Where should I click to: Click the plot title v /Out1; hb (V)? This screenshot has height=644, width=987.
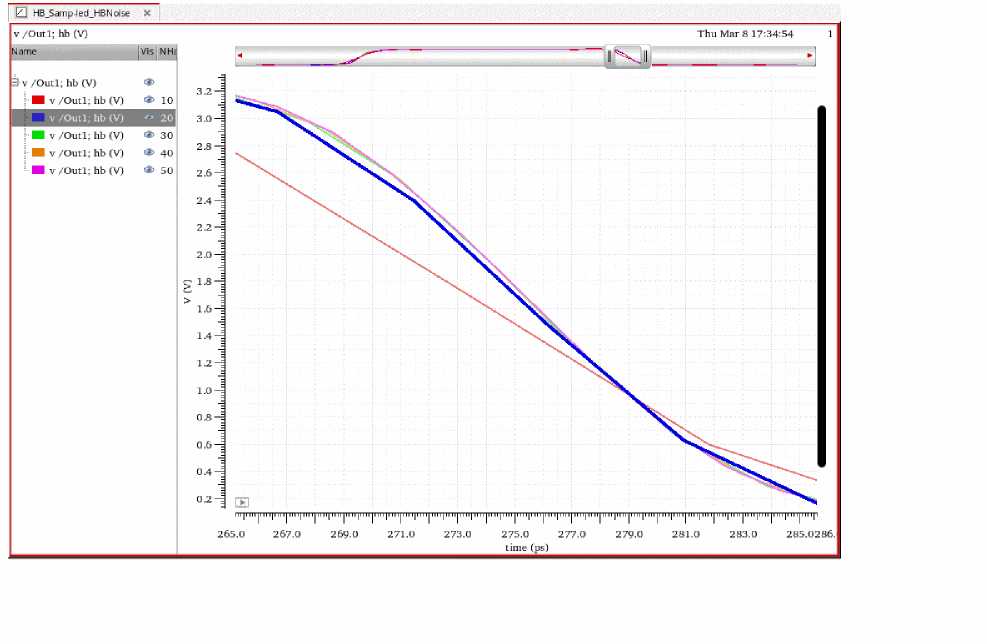(51, 34)
